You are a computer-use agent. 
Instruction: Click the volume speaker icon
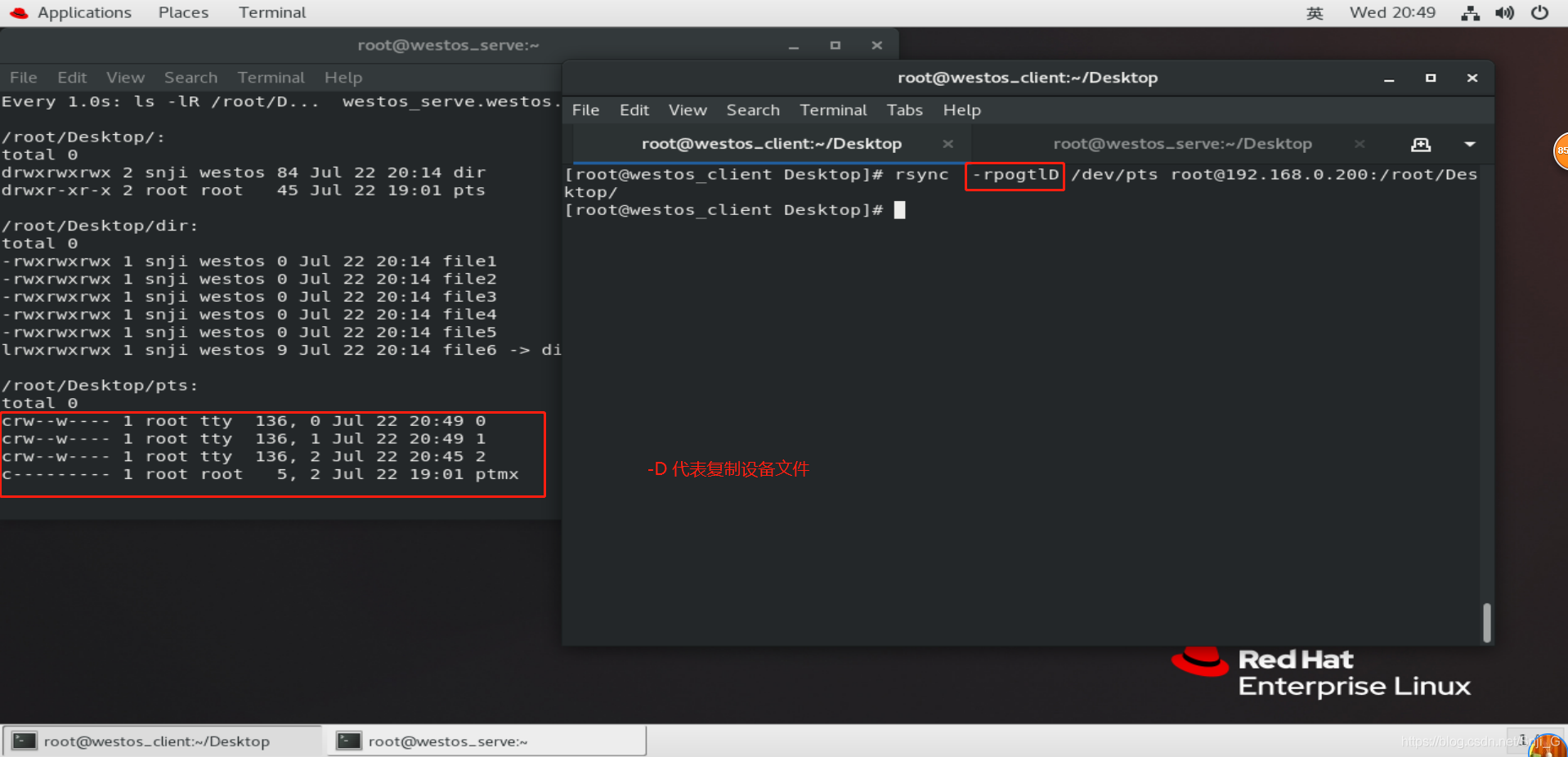[1504, 13]
